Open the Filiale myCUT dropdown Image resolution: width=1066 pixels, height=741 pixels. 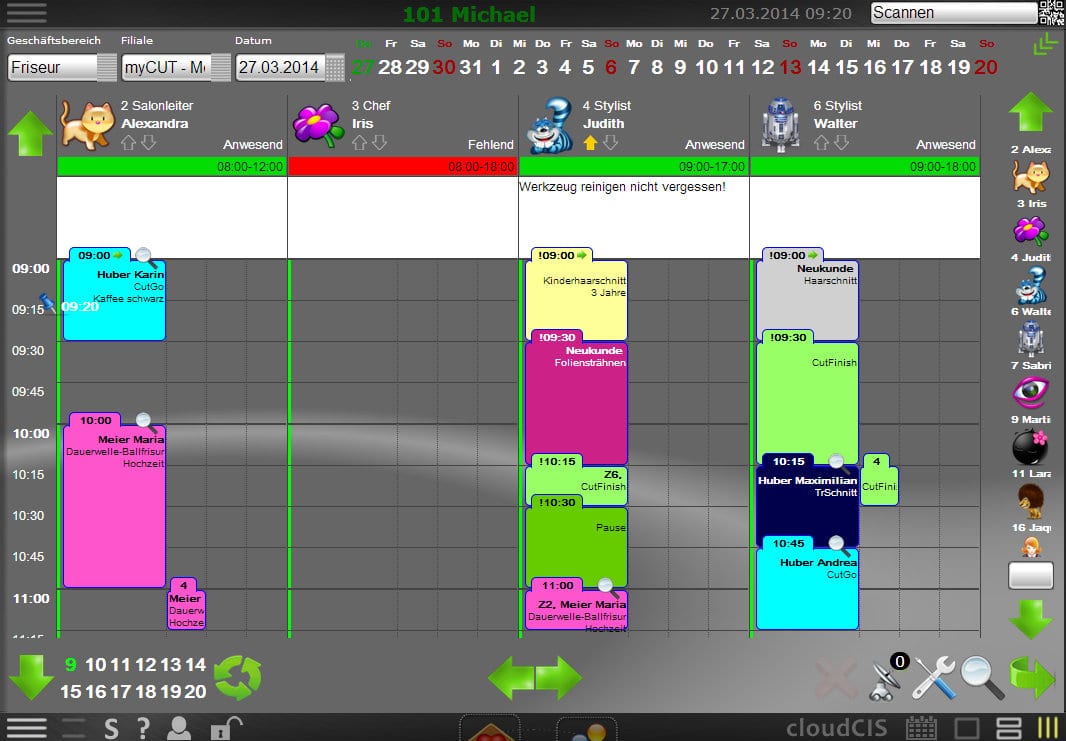tap(176, 67)
